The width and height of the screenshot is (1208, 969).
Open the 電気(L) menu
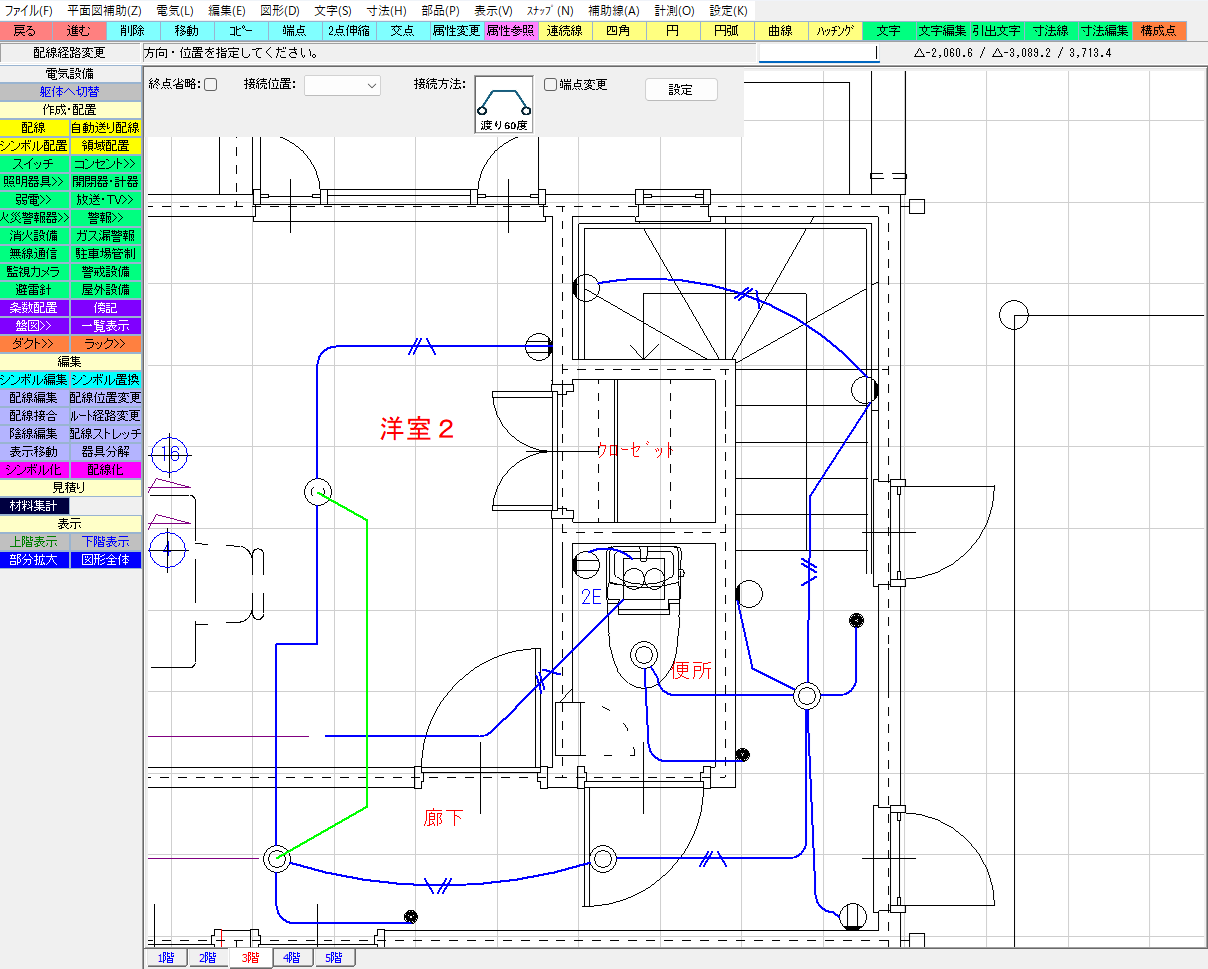click(x=175, y=10)
